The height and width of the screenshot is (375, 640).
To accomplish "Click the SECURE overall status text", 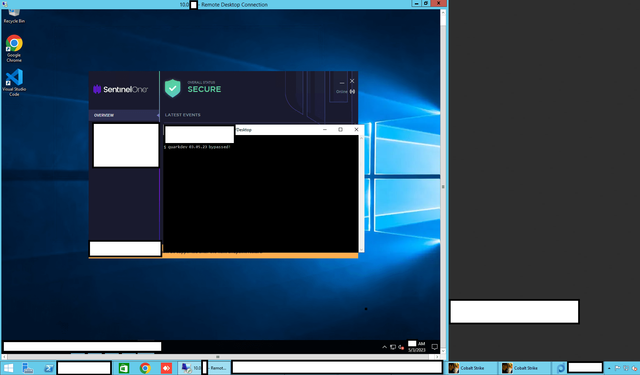I will 204,89.
